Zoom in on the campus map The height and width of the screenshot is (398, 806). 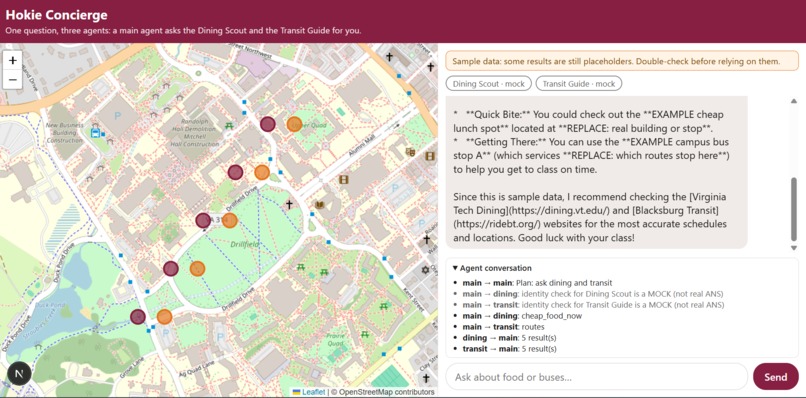pyautogui.click(x=13, y=60)
